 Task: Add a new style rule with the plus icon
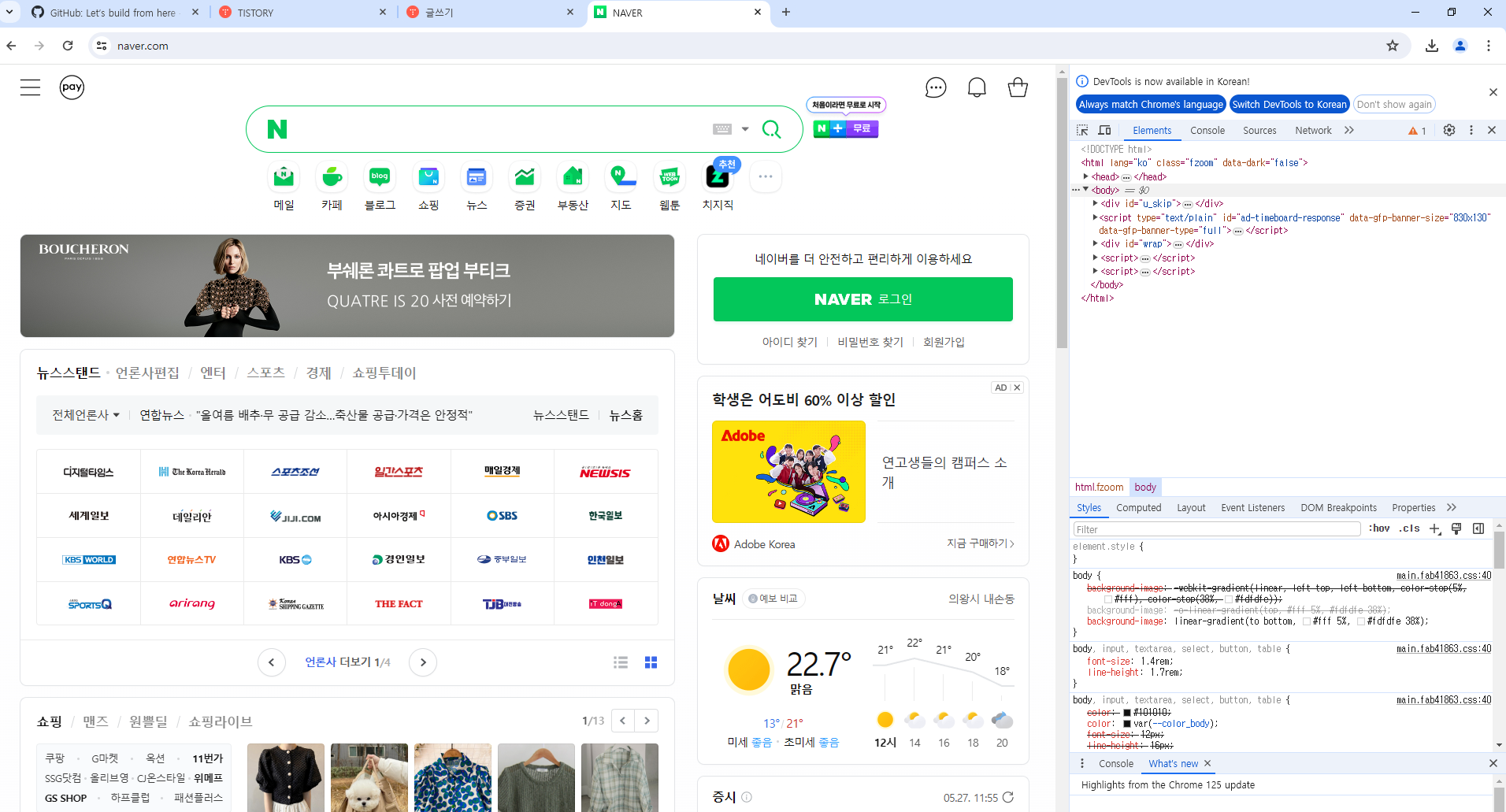1435,529
